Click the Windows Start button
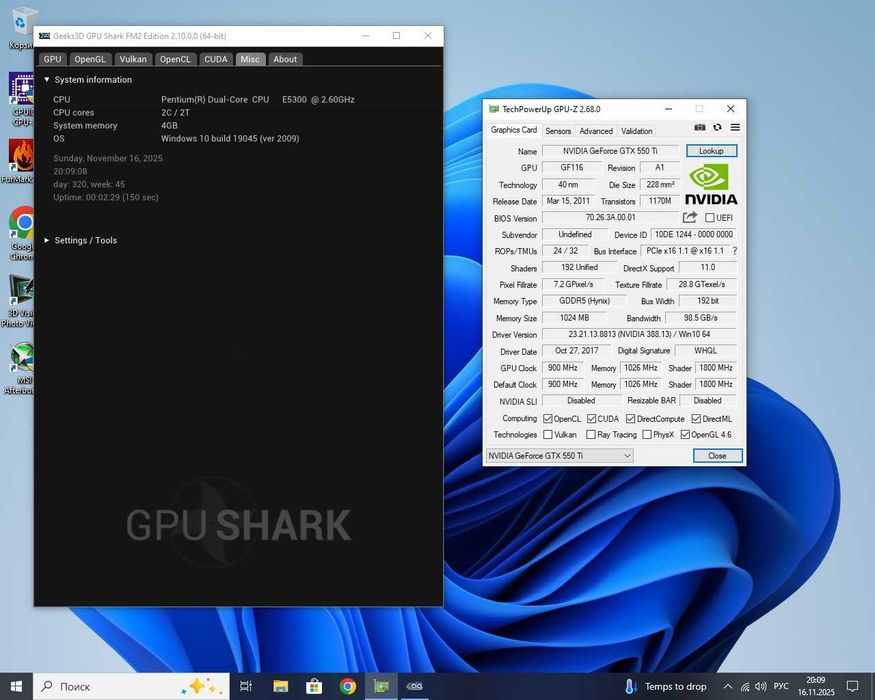Image resolution: width=875 pixels, height=700 pixels. (x=16, y=686)
